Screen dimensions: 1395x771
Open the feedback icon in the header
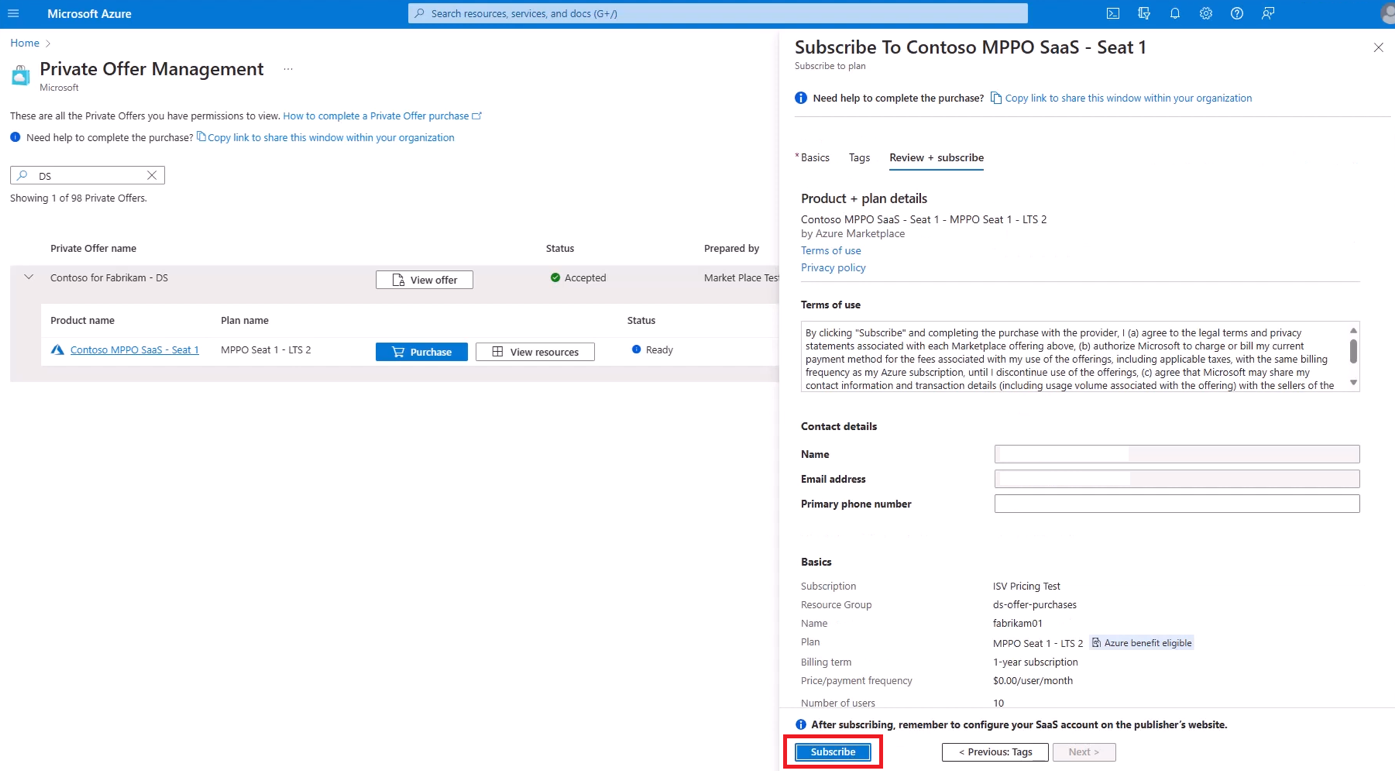1268,14
